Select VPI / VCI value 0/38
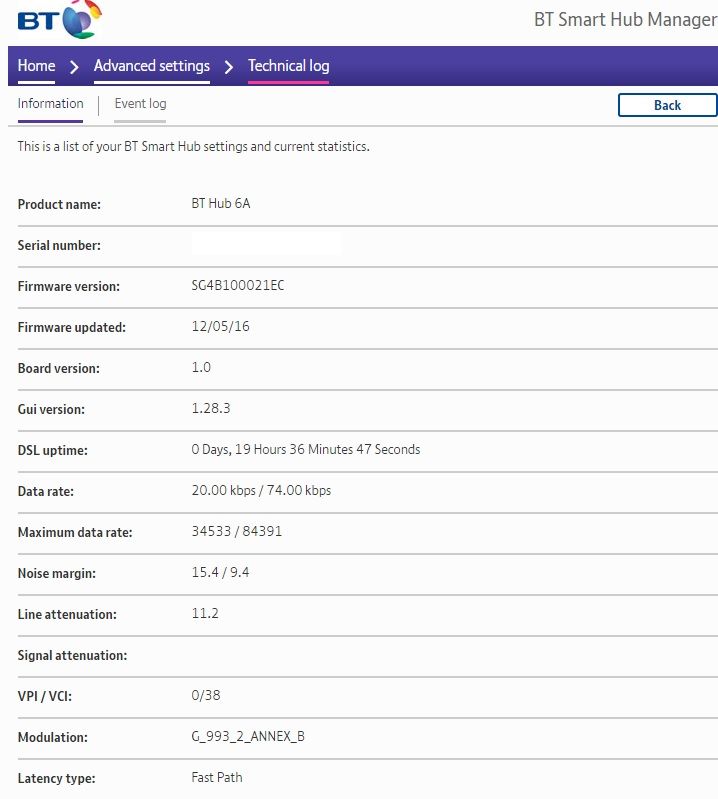The width and height of the screenshot is (718, 799). [206, 695]
